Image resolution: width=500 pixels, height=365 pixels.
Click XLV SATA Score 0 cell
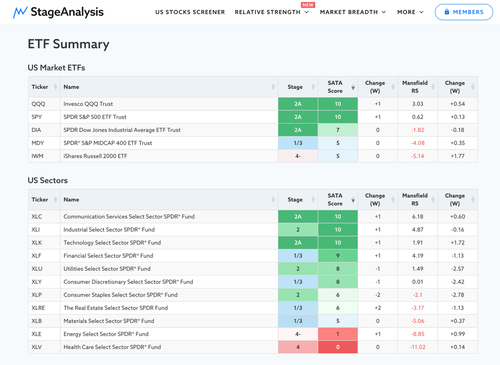[338, 347]
